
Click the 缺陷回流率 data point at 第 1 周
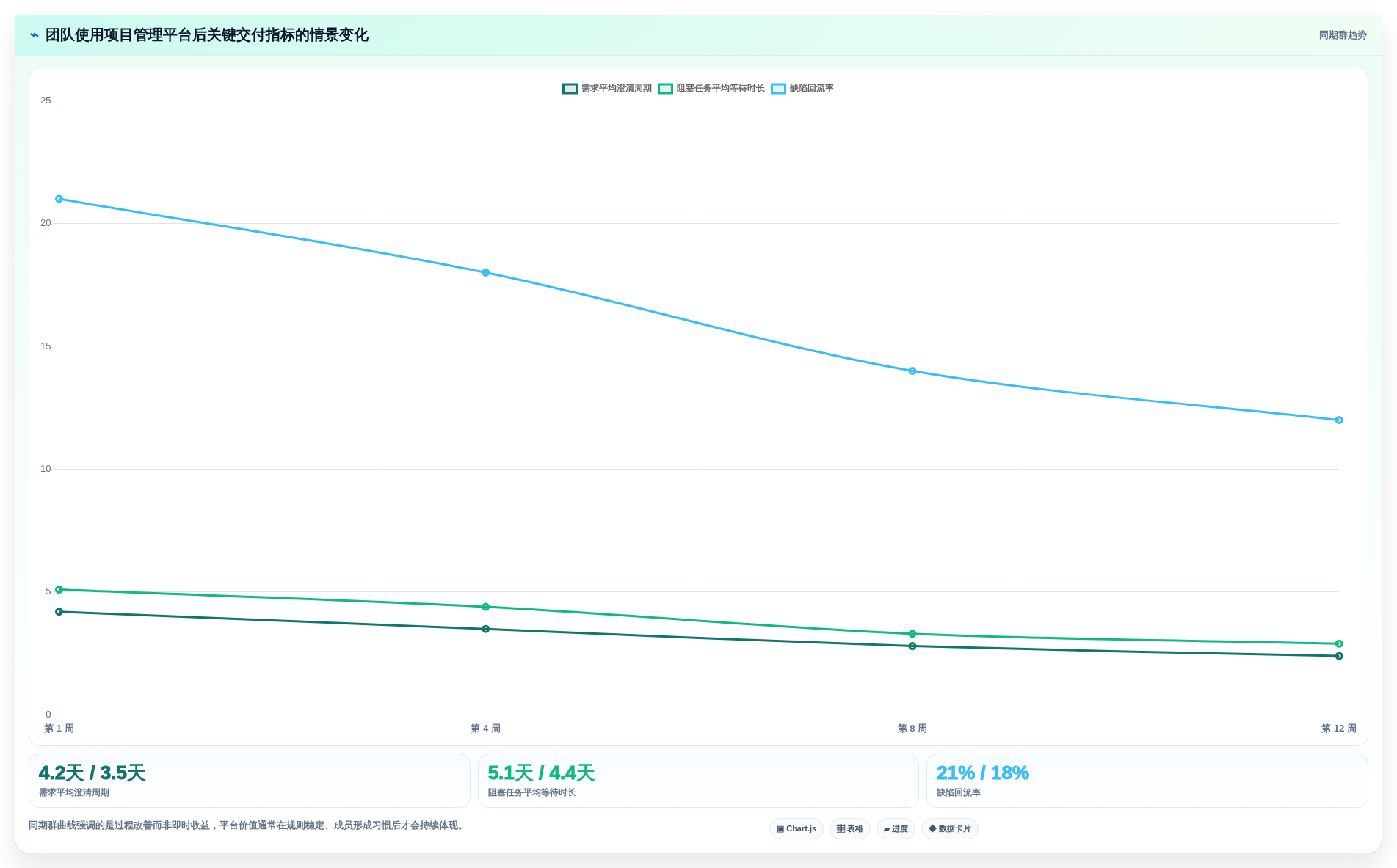click(x=59, y=199)
